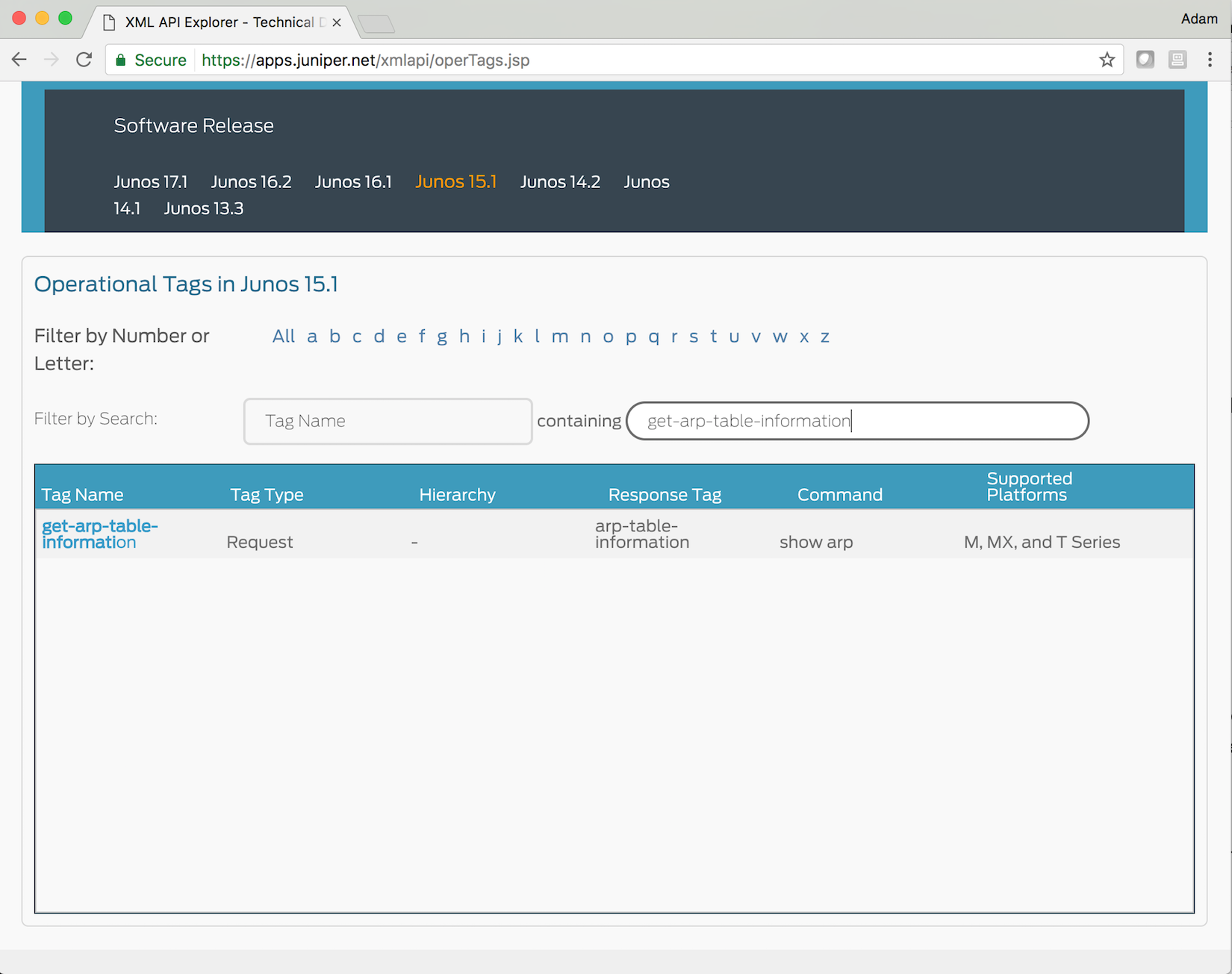Filter tags by letter b
The height and width of the screenshot is (974, 1232).
click(335, 336)
